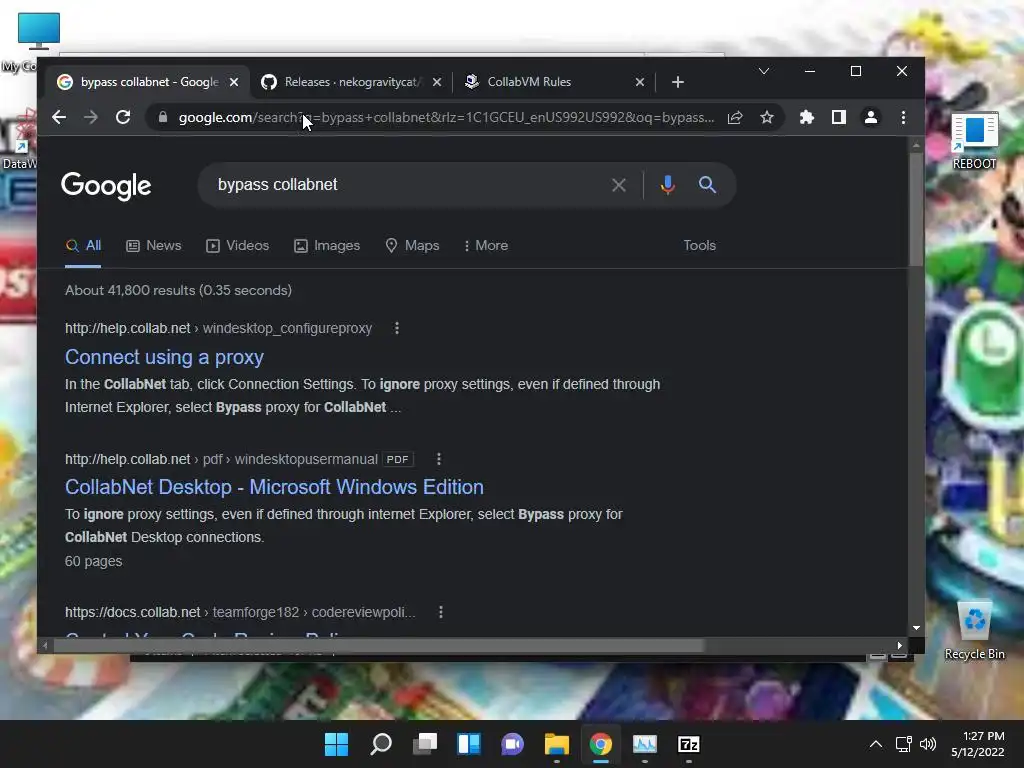The image size is (1024, 768).
Task: Open the Widgets panel on the taskbar
Action: (469, 744)
